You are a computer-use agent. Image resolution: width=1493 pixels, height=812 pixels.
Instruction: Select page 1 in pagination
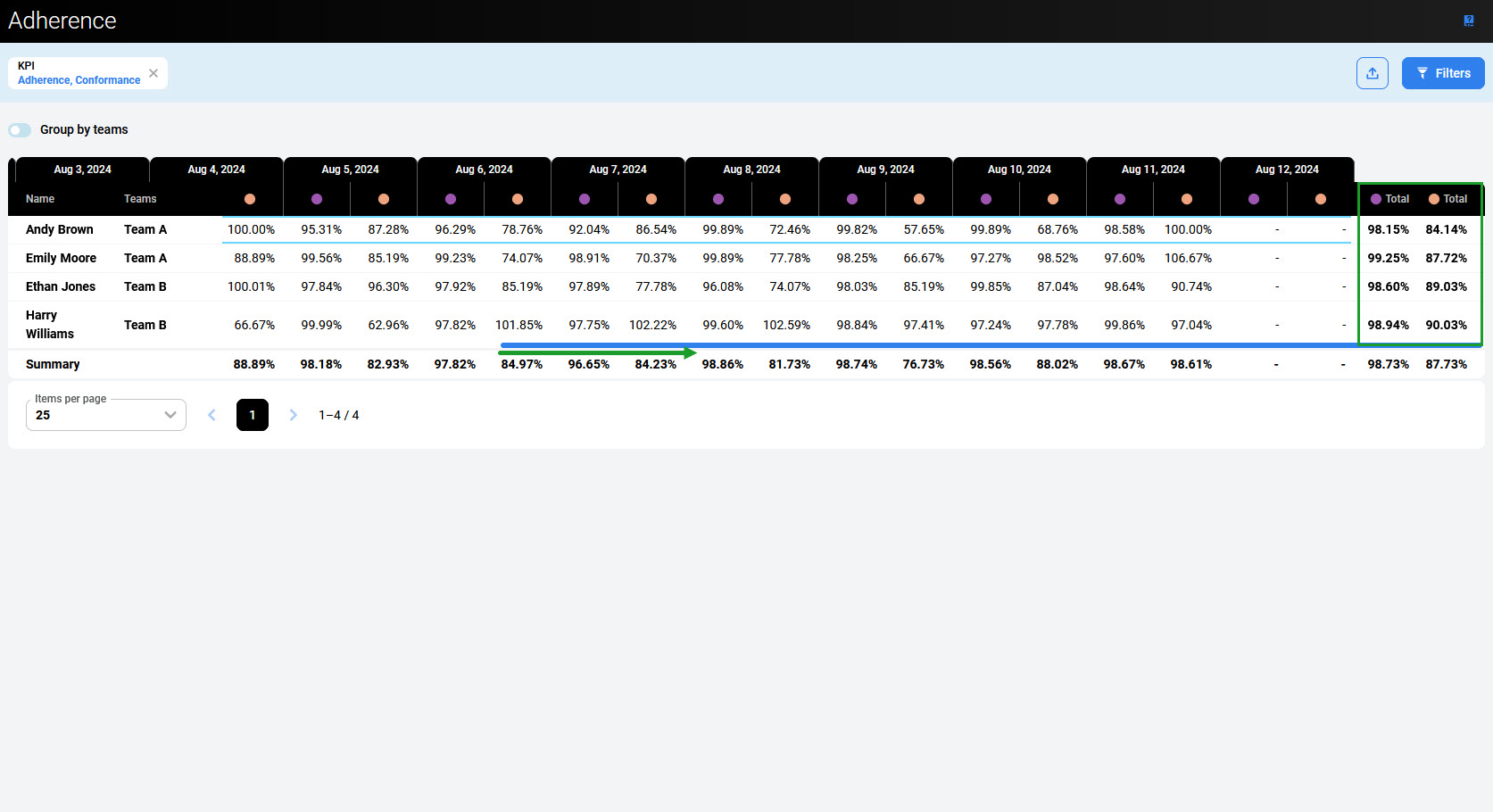point(253,415)
